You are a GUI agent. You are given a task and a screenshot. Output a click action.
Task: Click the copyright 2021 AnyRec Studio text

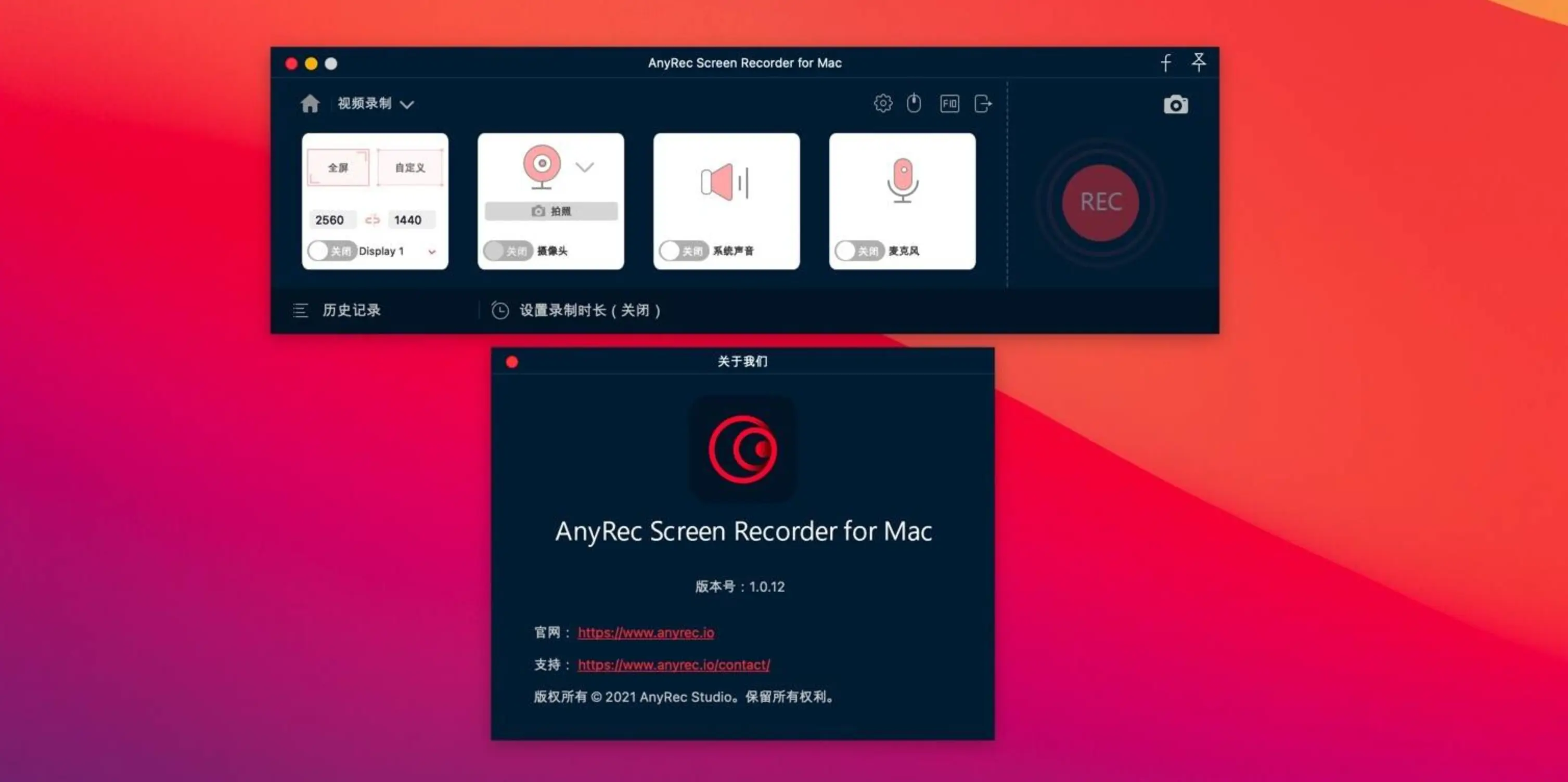tap(684, 697)
